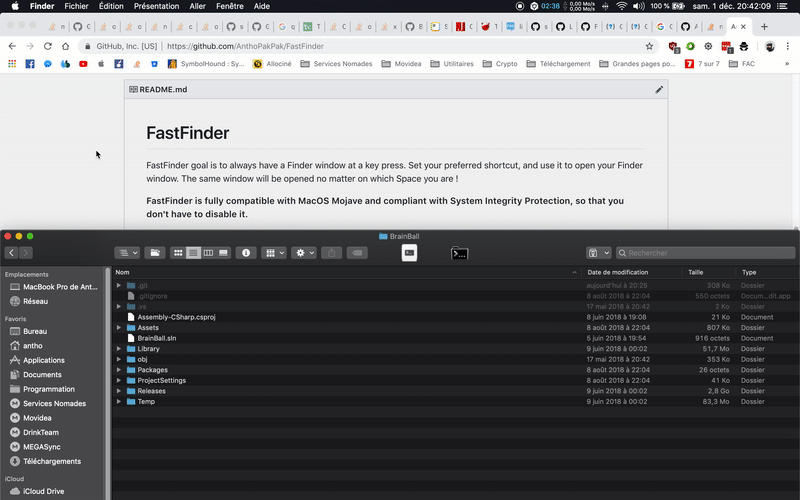Show info for selected item in Finder

[246, 253]
